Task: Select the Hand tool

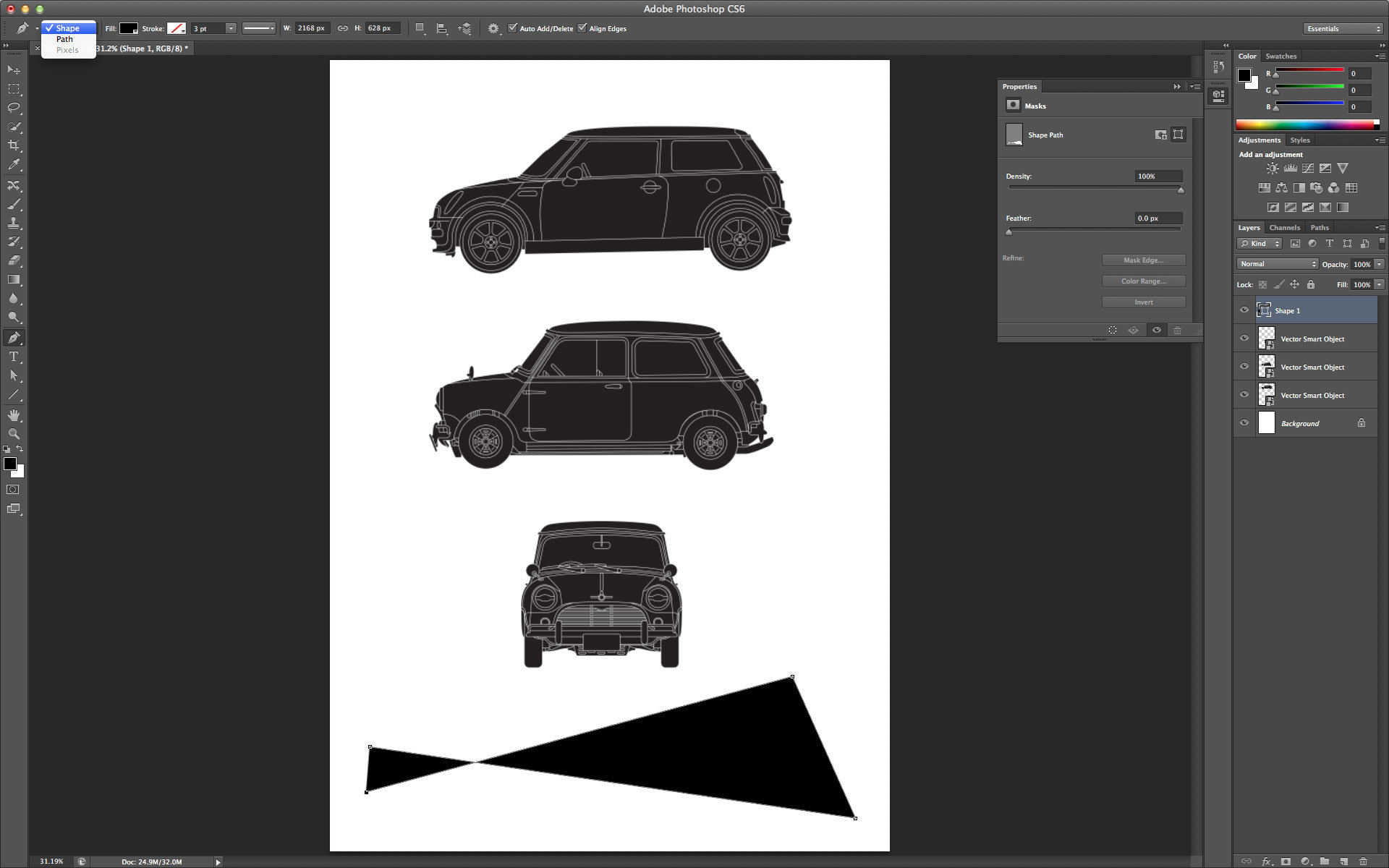Action: point(14,415)
